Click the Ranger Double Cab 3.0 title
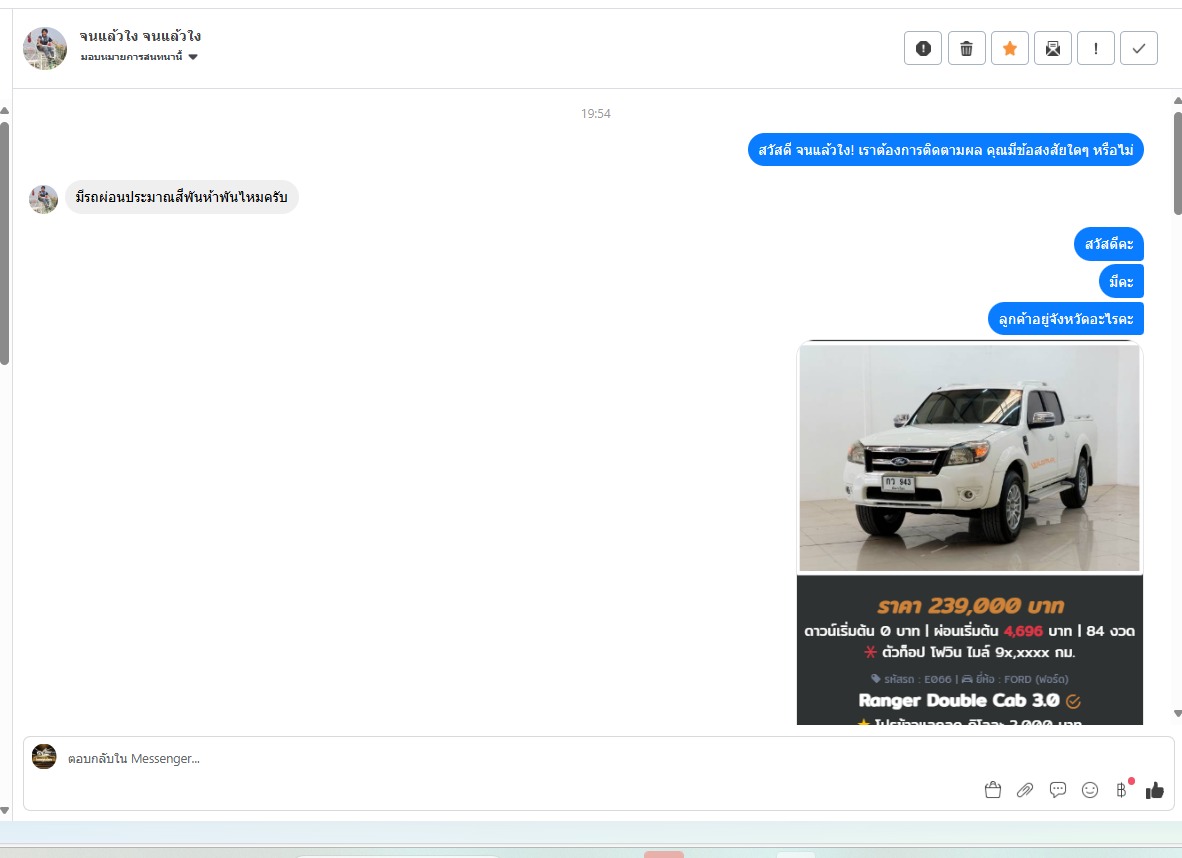 pyautogui.click(x=959, y=700)
